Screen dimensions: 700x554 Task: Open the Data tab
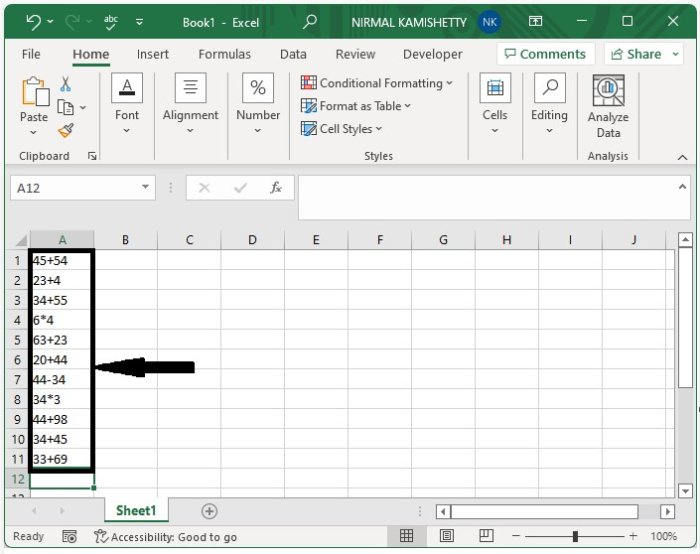tap(293, 54)
